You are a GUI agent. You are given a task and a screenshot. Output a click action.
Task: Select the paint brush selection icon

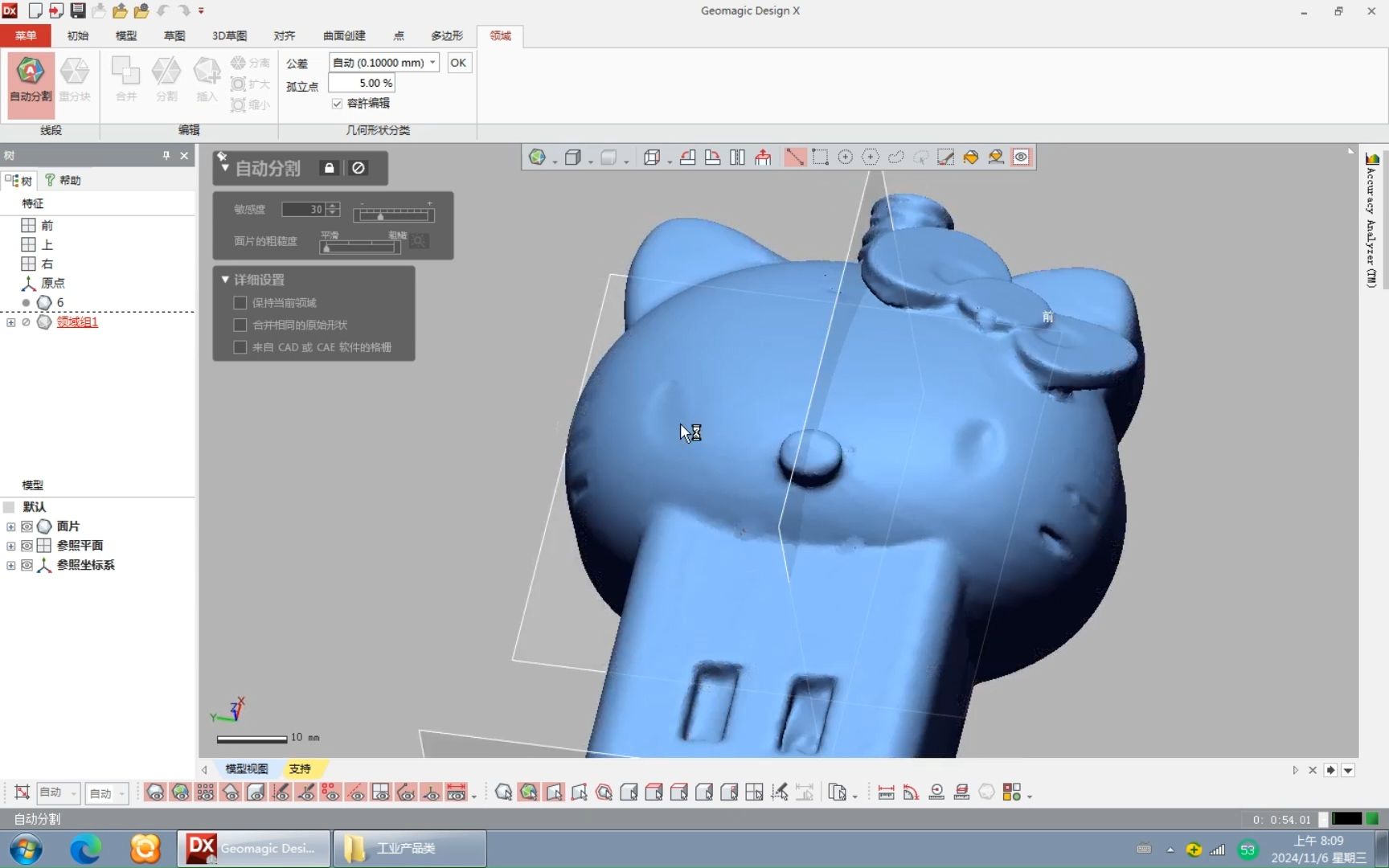pos(946,158)
